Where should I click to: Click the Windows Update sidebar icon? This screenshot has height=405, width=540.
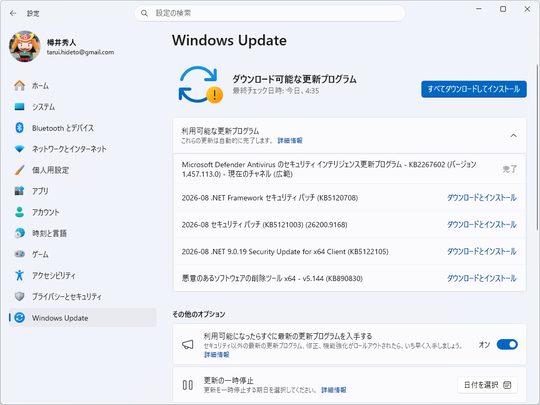20,318
